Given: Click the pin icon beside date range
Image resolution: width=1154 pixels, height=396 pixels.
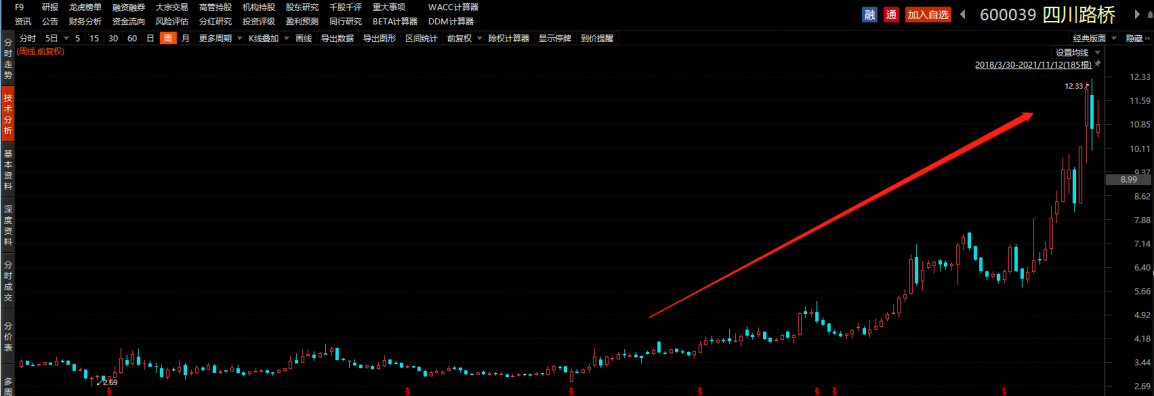Looking at the screenshot, I should [x=1097, y=65].
